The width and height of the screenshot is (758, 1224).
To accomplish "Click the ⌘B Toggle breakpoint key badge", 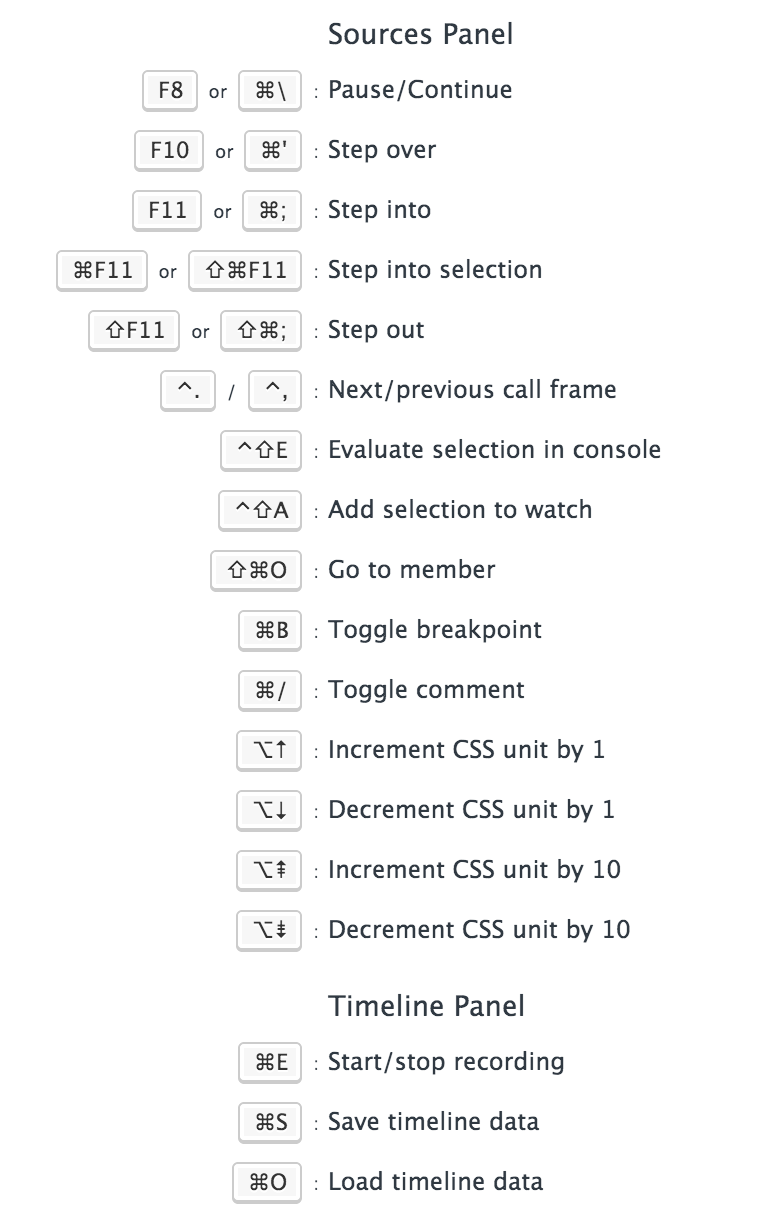I will (x=271, y=630).
